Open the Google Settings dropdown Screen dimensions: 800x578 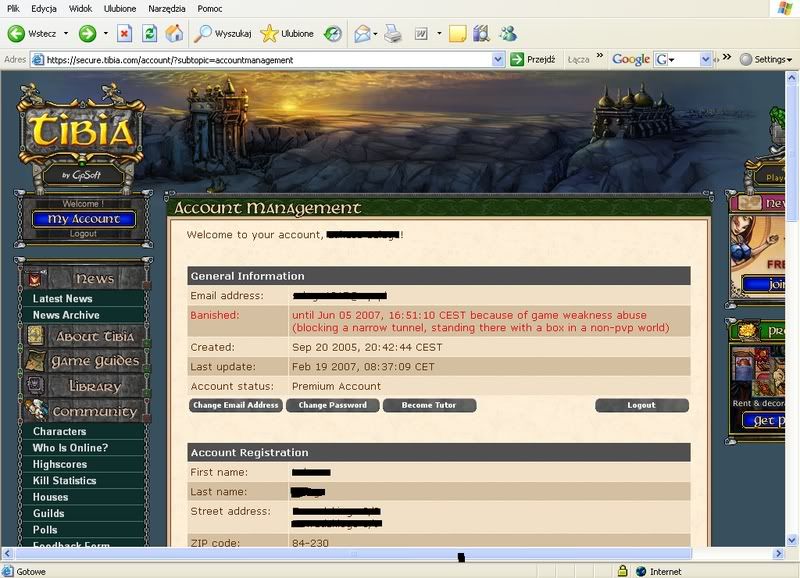(766, 60)
